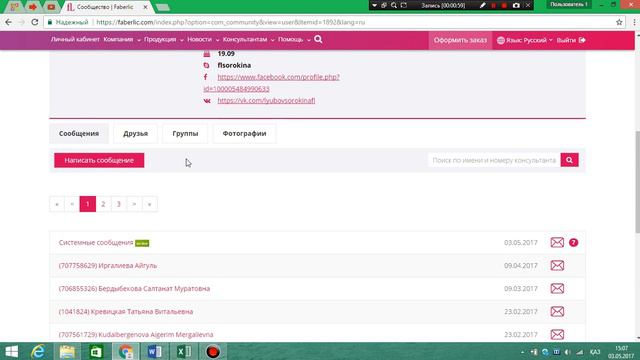
Task: Switch to the YouTube pinned browser tab
Action: pos(51,7)
